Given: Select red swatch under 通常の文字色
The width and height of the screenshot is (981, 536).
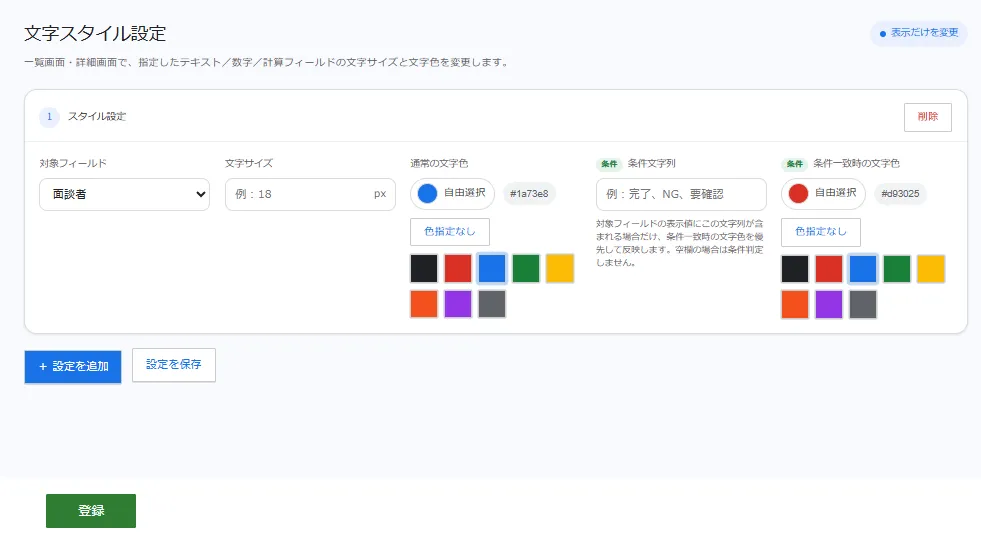Looking at the screenshot, I should pyautogui.click(x=458, y=269).
